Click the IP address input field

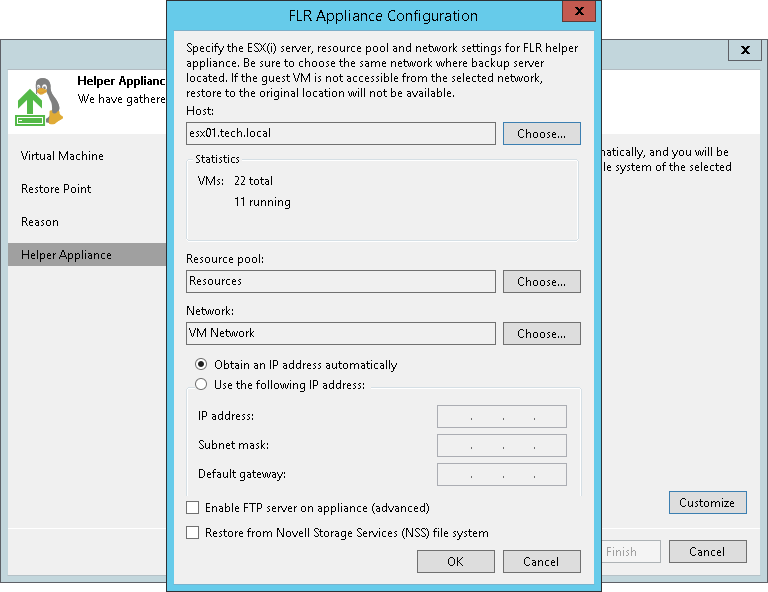pyautogui.click(x=502, y=416)
